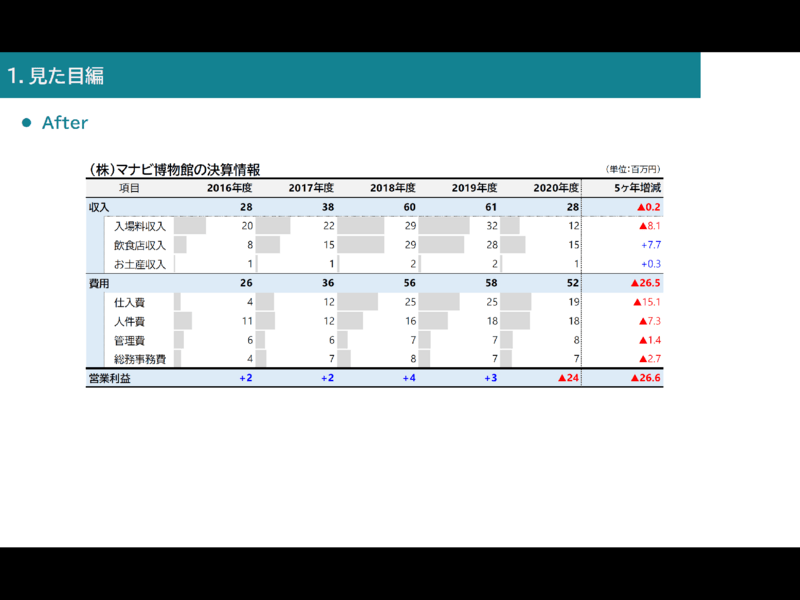Viewport: 800px width, 600px height.
Task: Click the '収入' section row label
Action: 99,207
